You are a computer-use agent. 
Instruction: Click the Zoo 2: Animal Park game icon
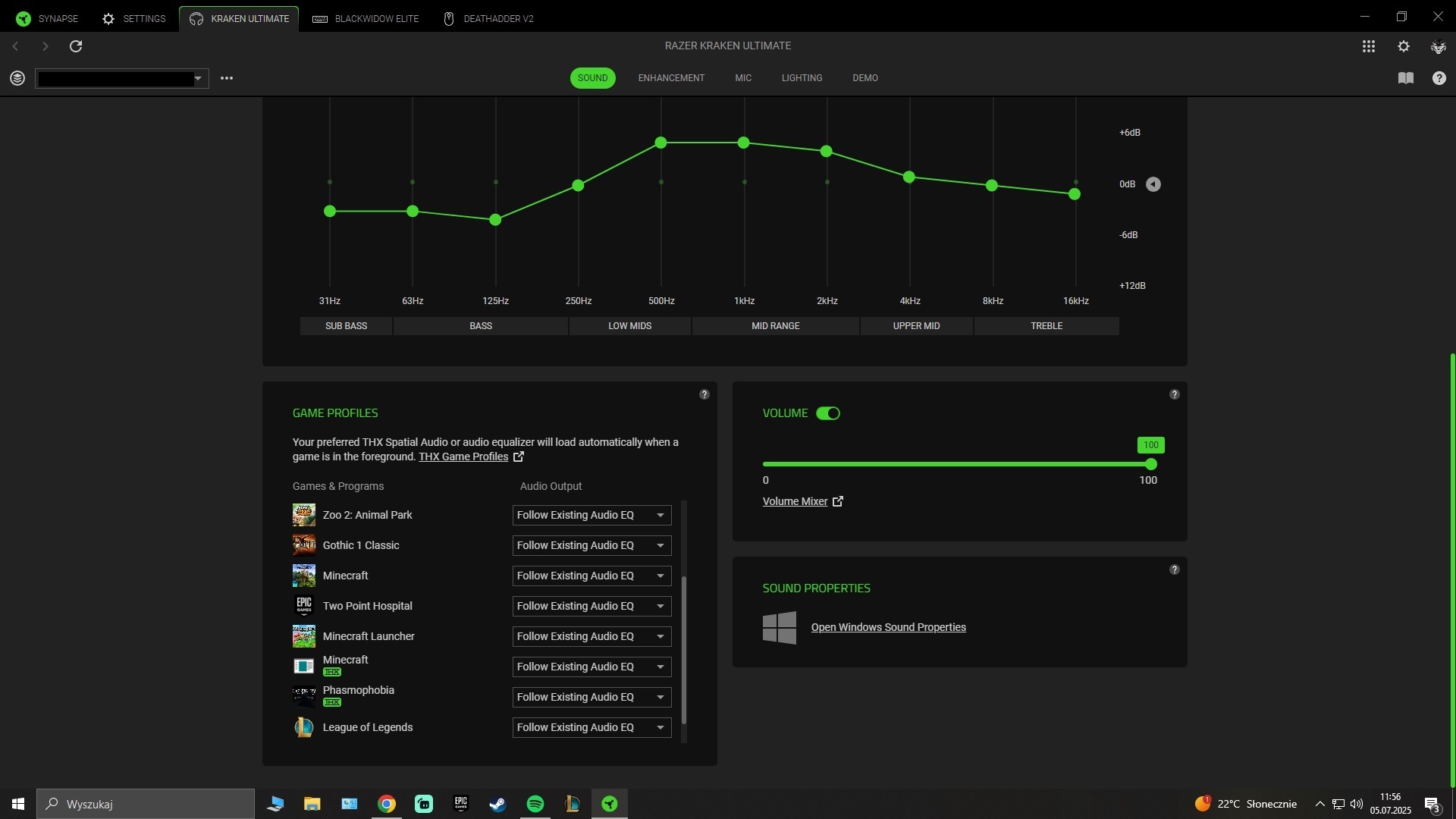point(304,515)
